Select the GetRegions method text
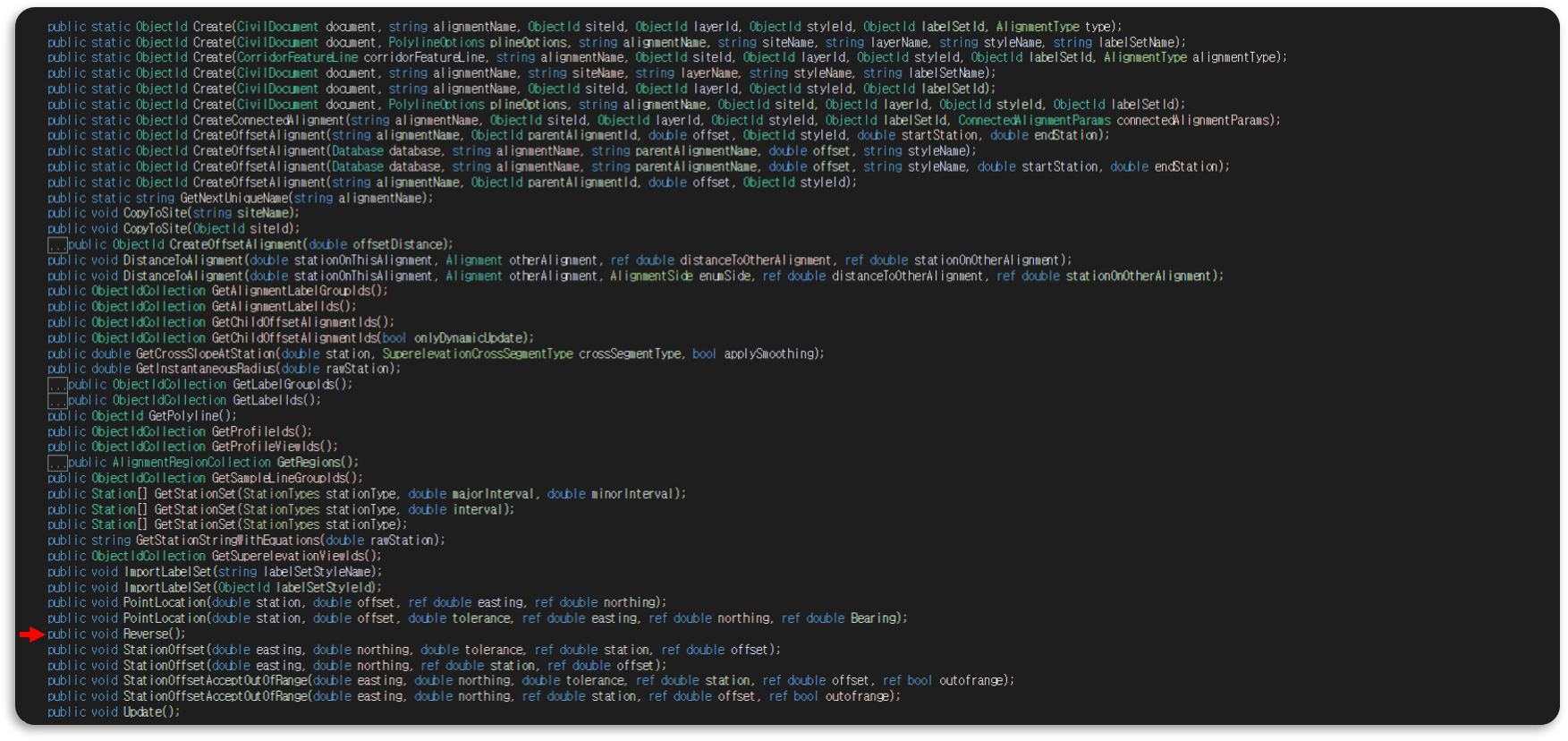This screenshot has width=1568, height=741. pos(214,463)
